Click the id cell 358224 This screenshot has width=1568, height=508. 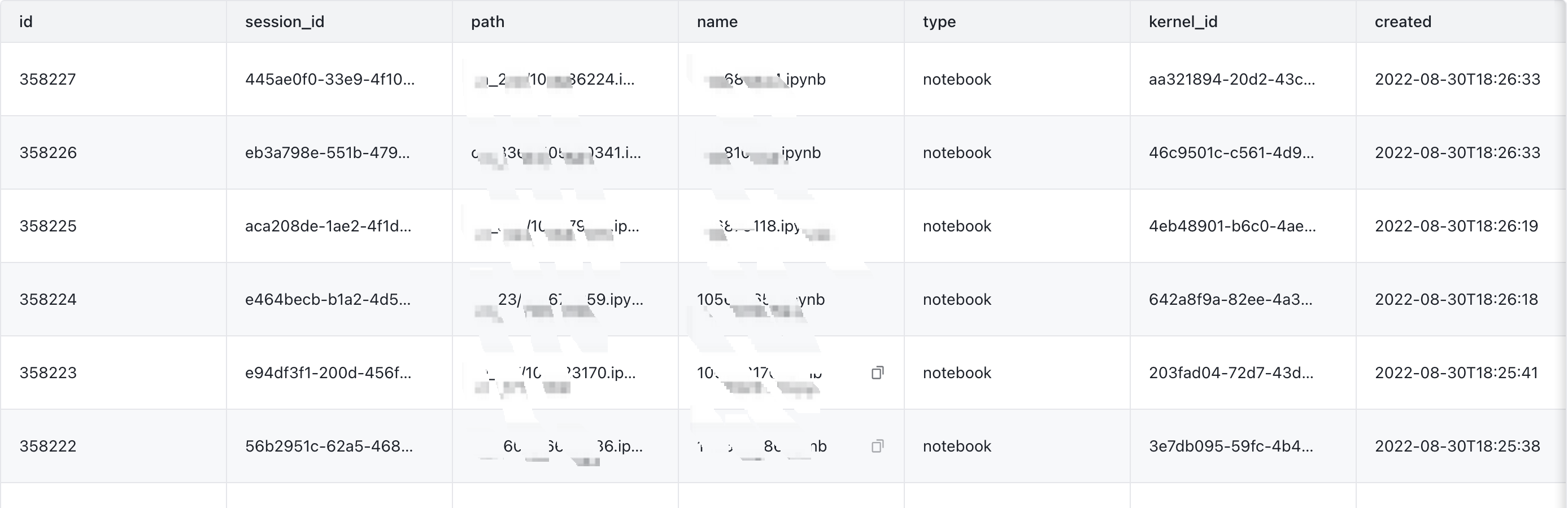[x=47, y=299]
